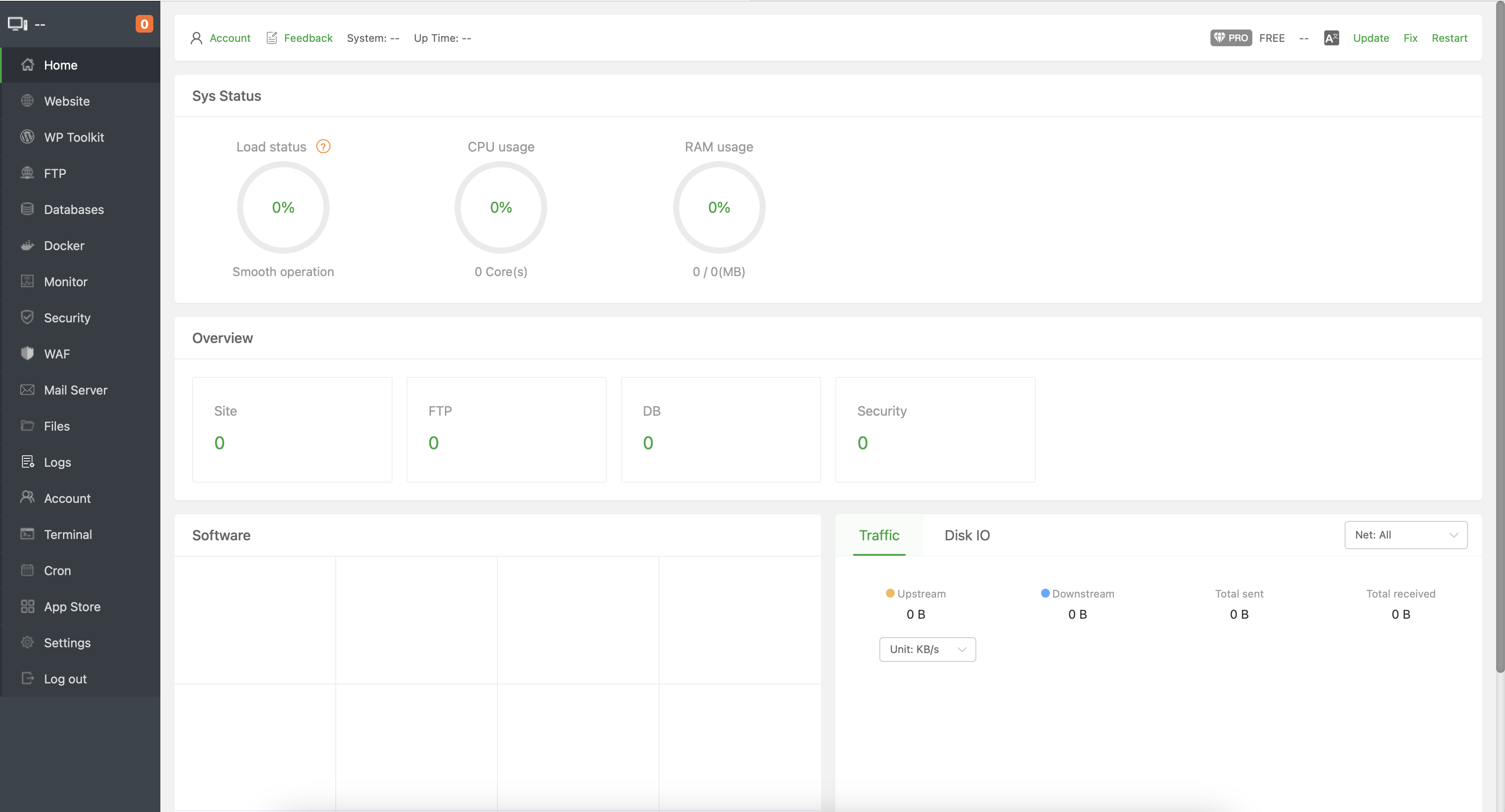Click the Load status help question icon
The width and height of the screenshot is (1505, 812).
[323, 147]
